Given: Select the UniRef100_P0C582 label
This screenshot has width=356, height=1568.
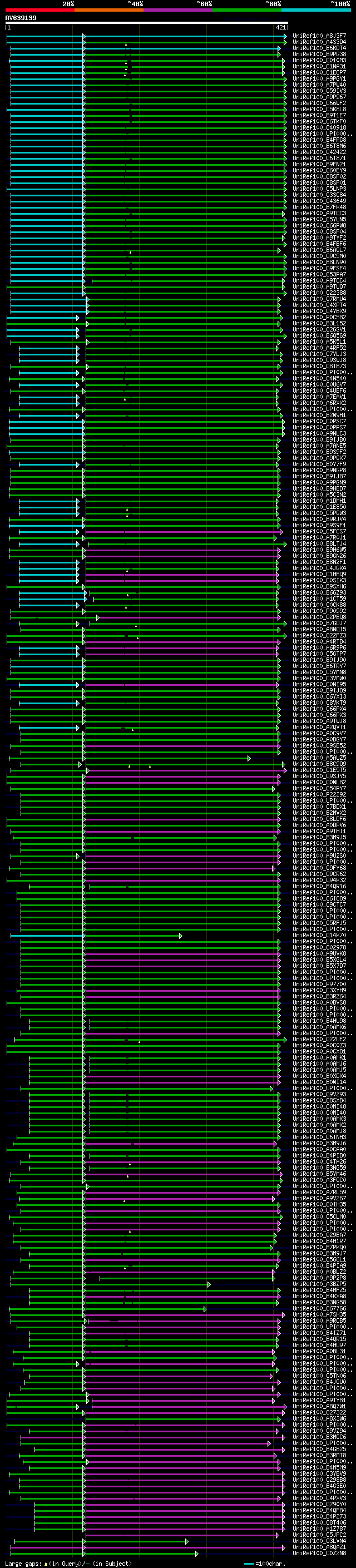Looking at the screenshot, I should (319, 317).
